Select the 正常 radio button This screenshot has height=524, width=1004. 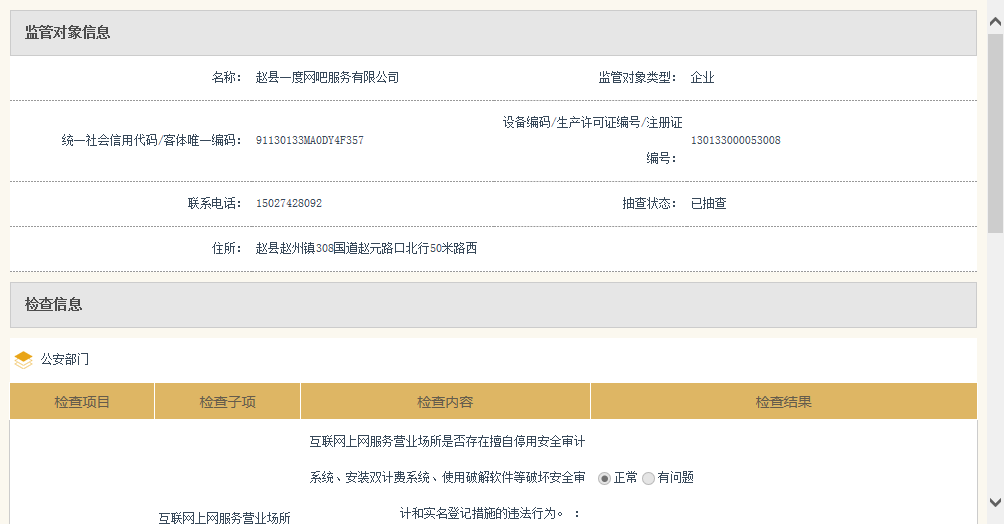604,479
